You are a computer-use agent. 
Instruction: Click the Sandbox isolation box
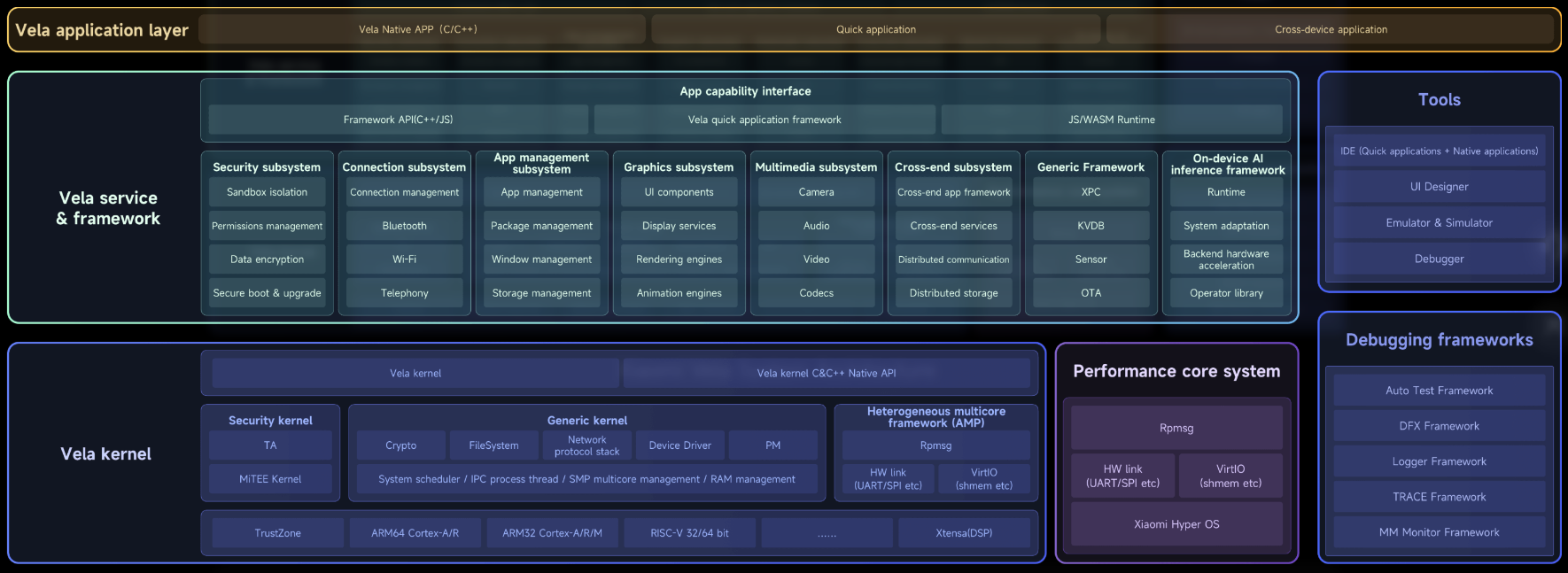click(268, 192)
